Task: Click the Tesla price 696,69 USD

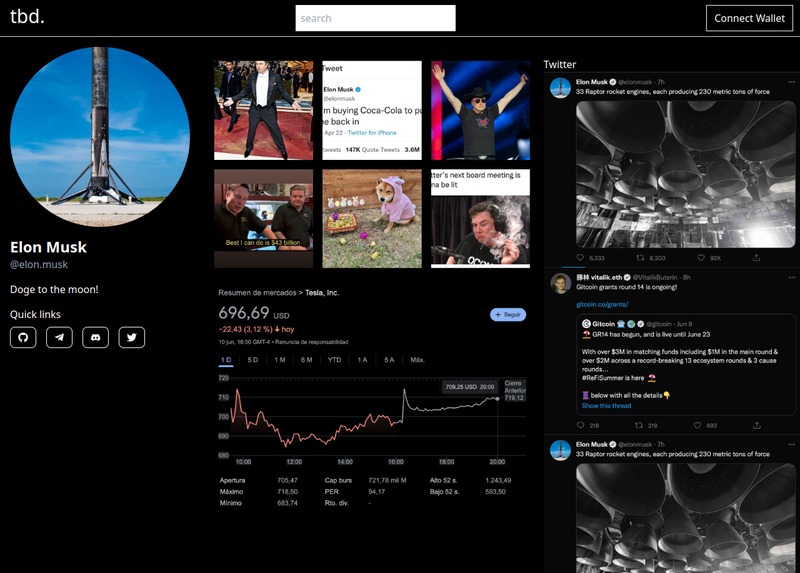Action: point(254,313)
